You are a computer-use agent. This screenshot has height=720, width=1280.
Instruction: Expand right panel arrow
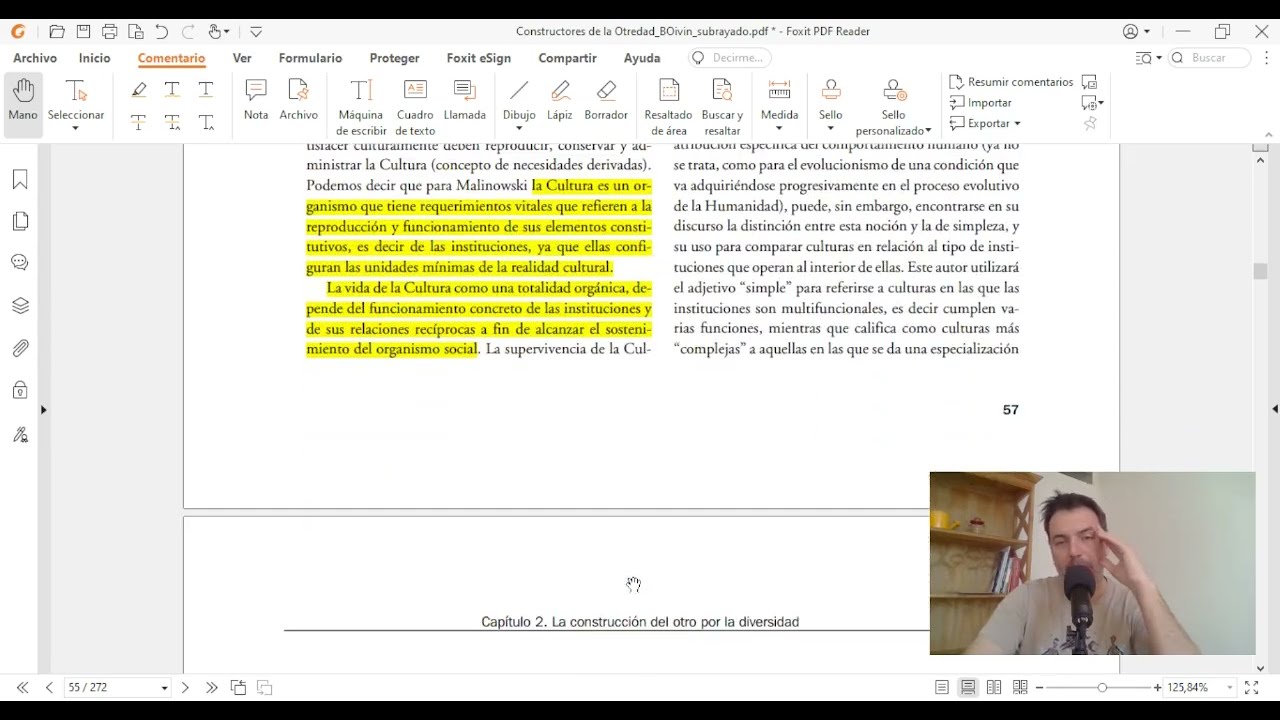[1275, 409]
